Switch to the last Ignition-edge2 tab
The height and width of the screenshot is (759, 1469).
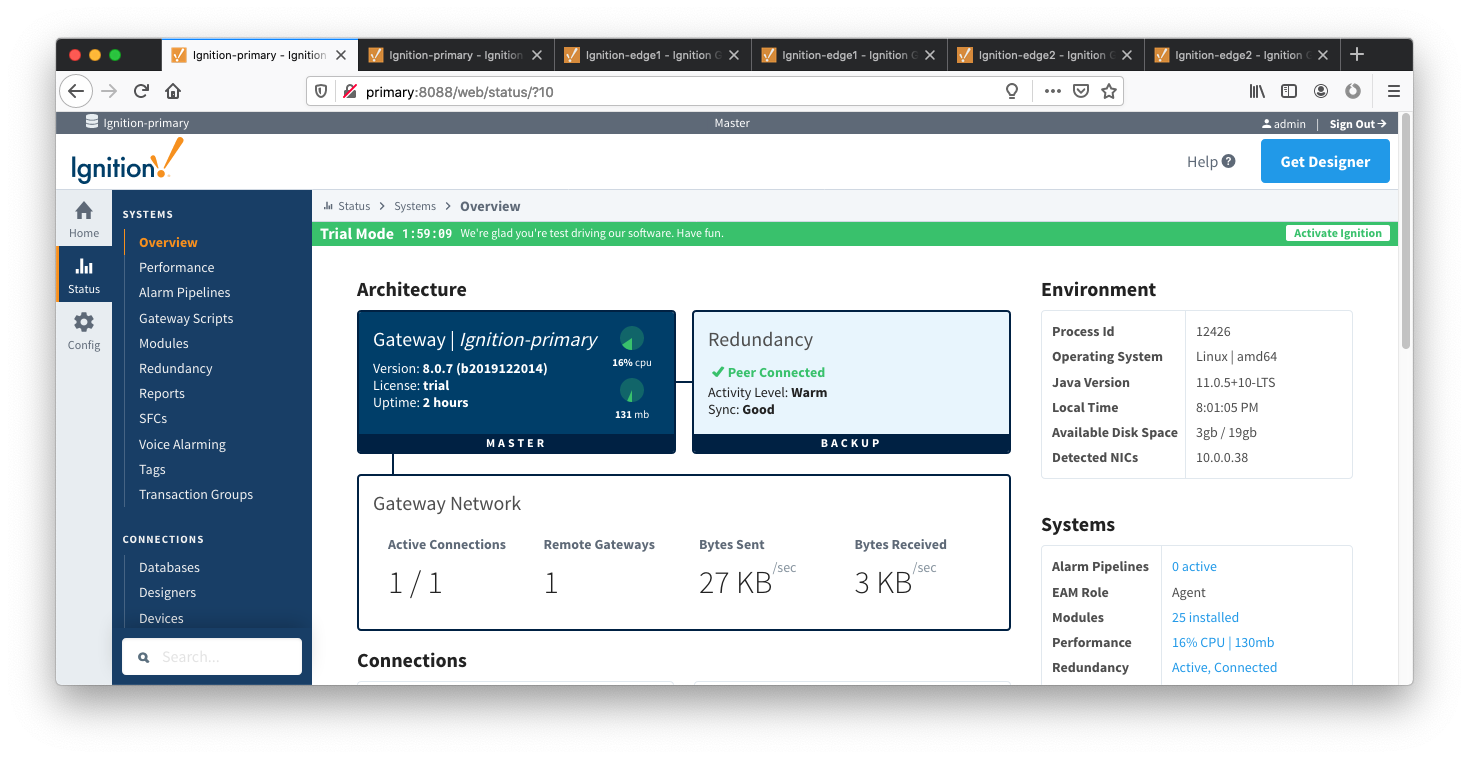tap(1241, 55)
